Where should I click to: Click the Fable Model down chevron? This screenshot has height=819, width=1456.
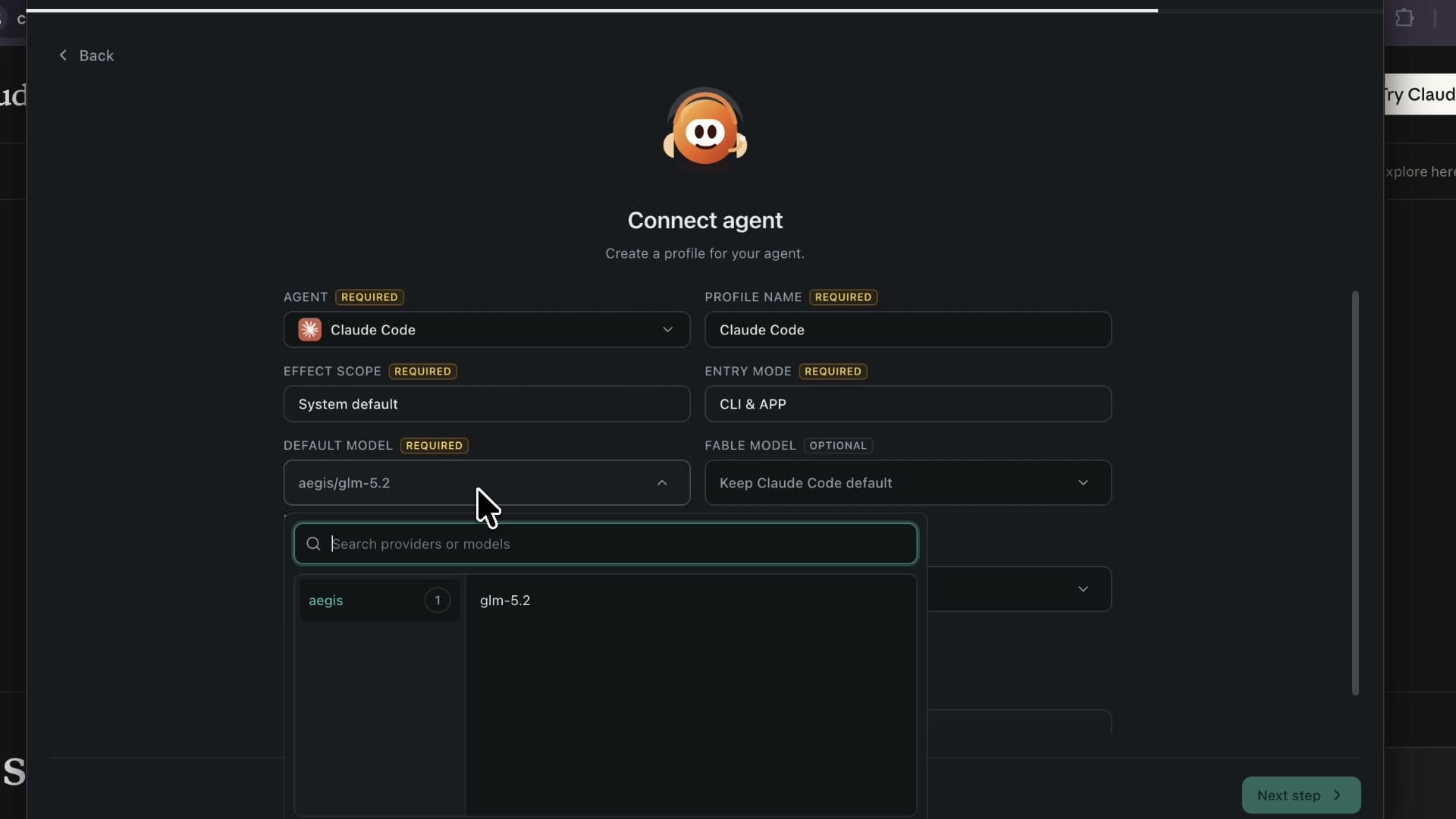[x=1083, y=483]
